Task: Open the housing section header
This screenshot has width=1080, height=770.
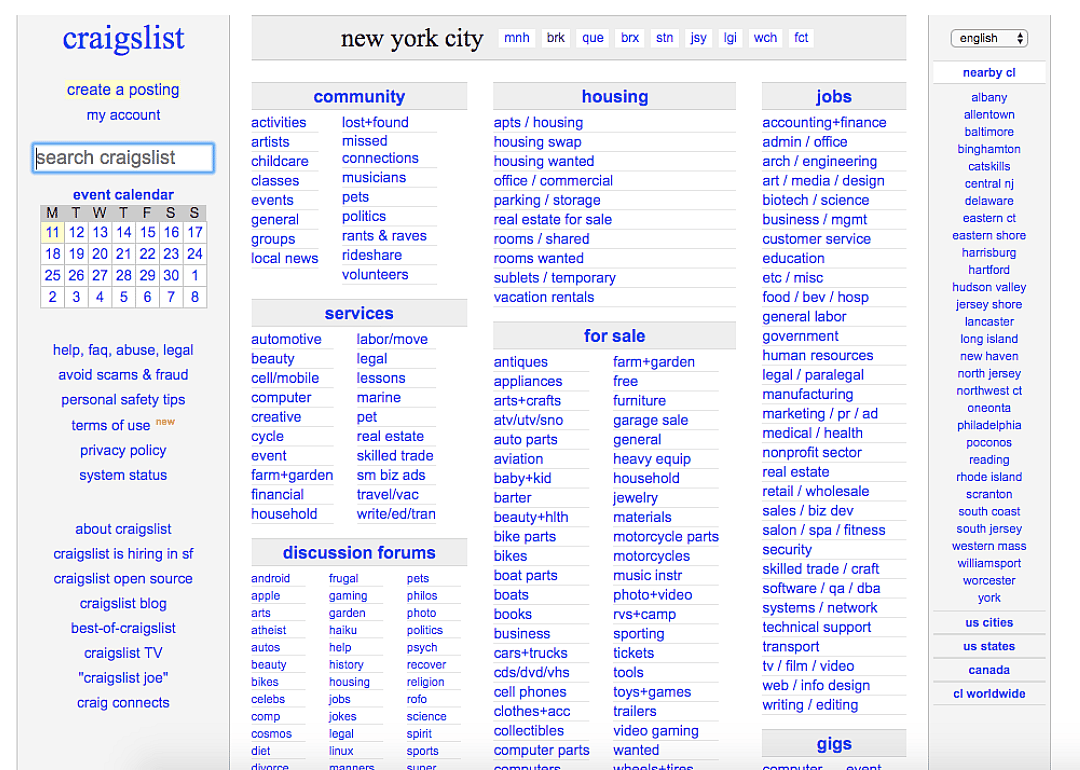Action: click(x=614, y=96)
